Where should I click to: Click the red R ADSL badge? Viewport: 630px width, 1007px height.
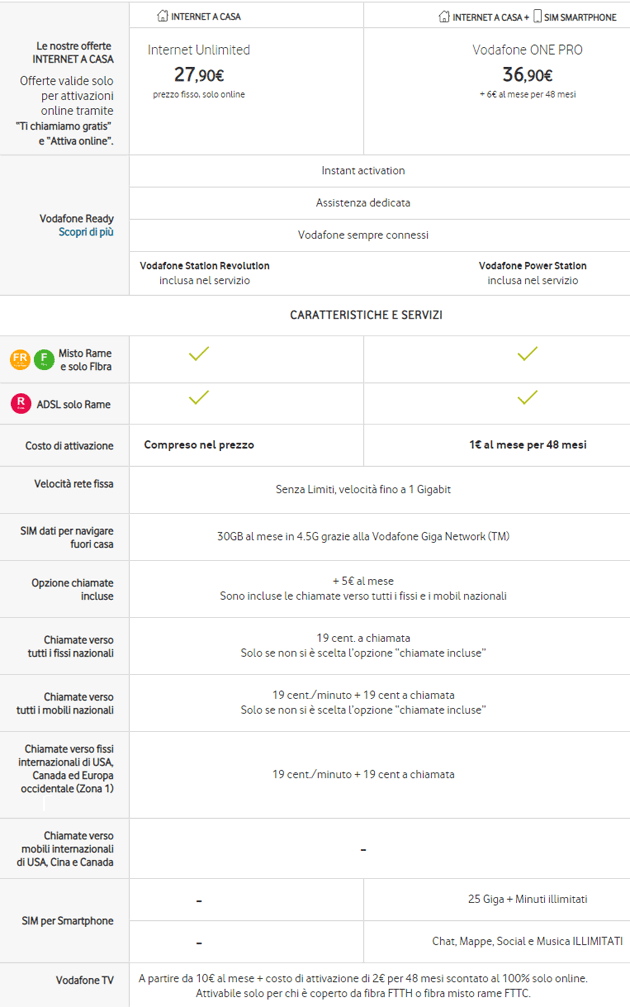(19, 404)
